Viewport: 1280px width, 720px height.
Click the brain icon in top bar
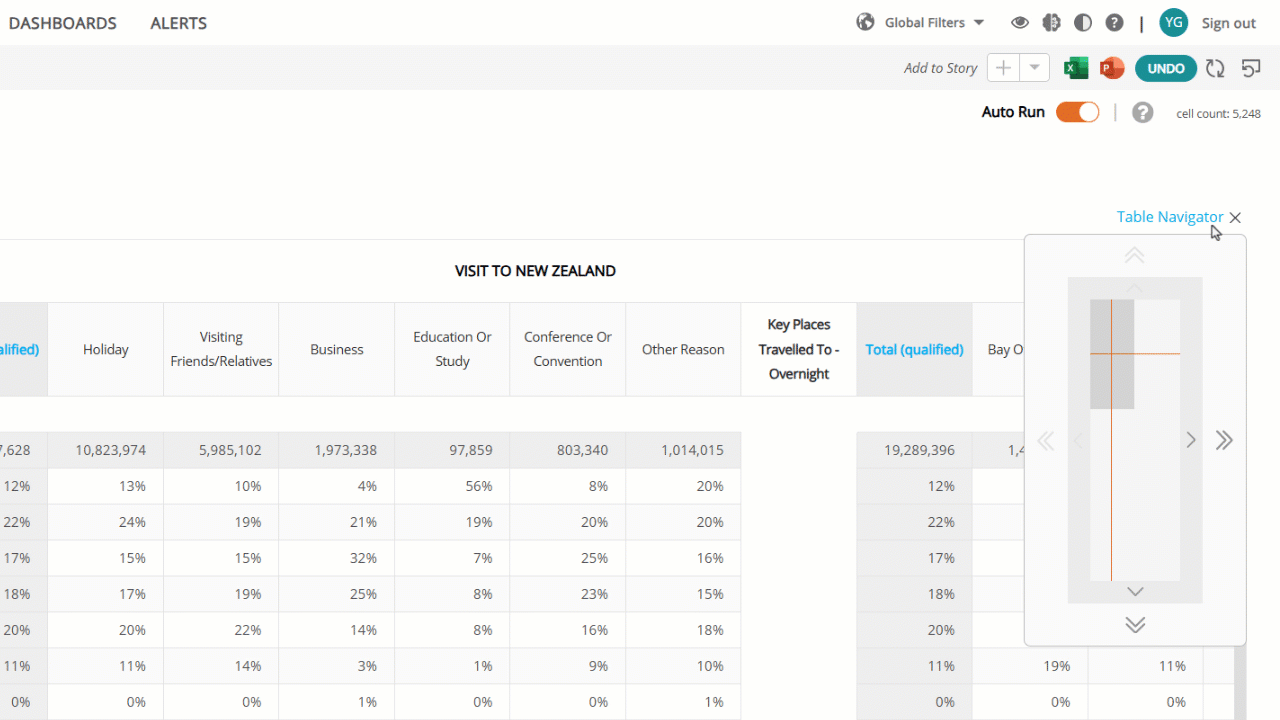[x=1051, y=22]
